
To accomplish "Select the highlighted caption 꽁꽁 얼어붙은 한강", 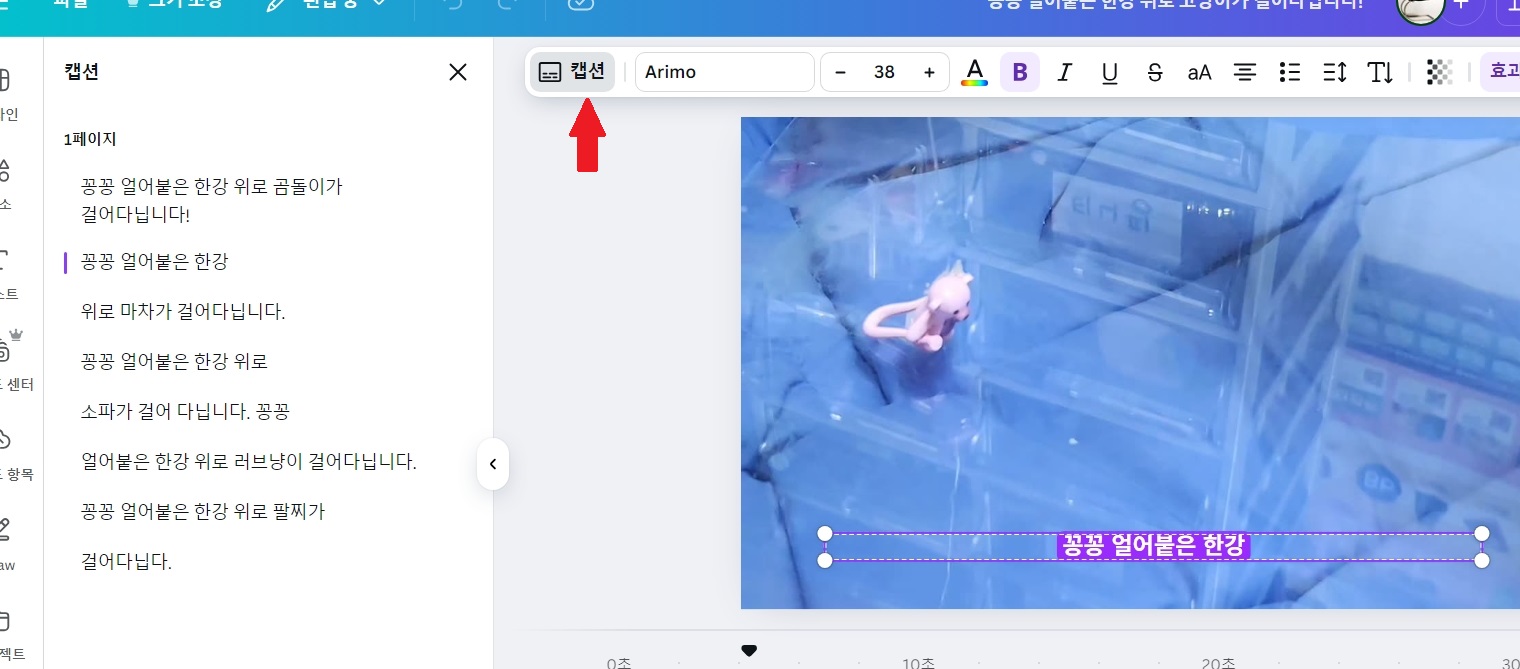I will (x=155, y=262).
